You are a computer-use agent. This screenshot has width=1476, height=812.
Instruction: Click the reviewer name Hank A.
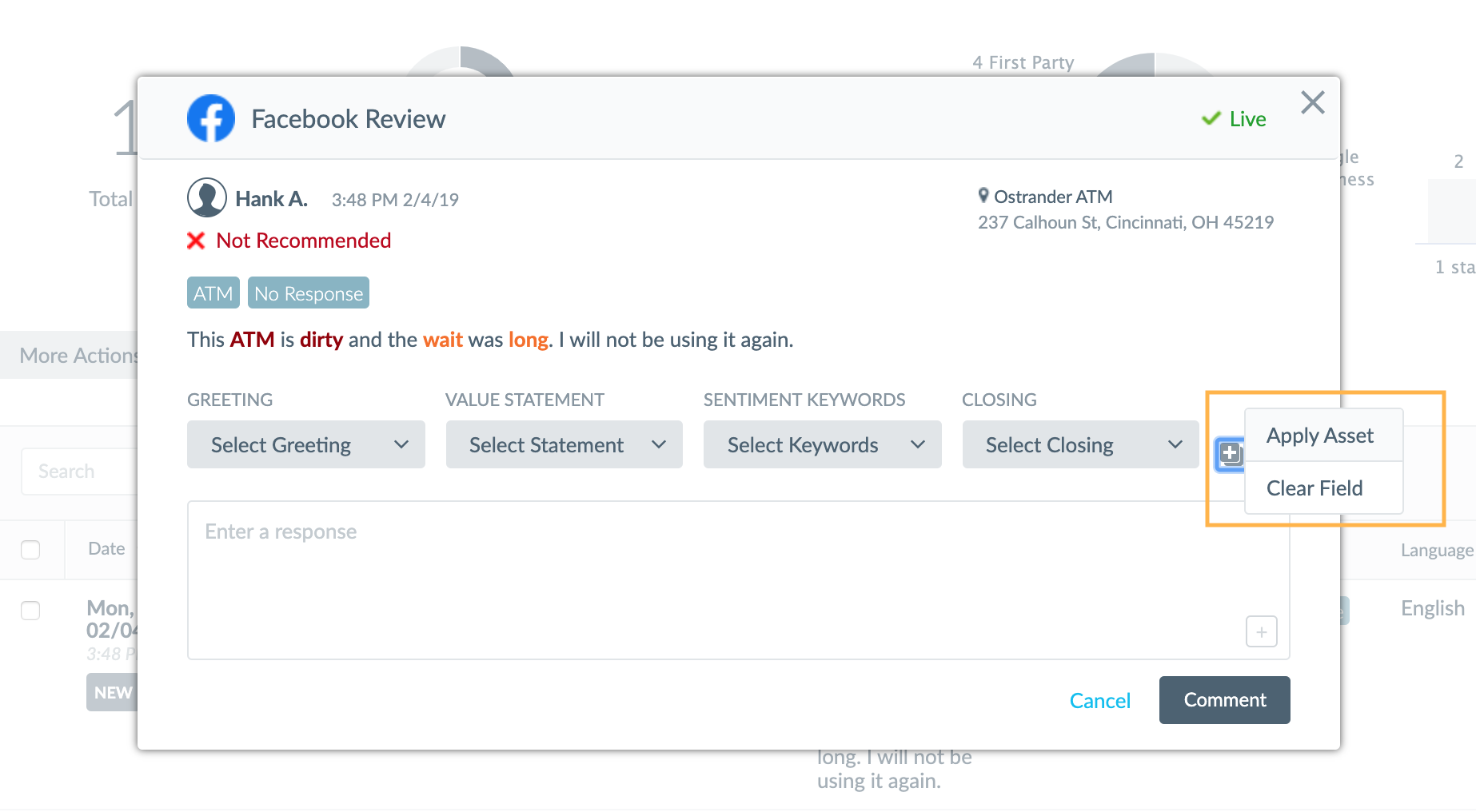coord(272,199)
